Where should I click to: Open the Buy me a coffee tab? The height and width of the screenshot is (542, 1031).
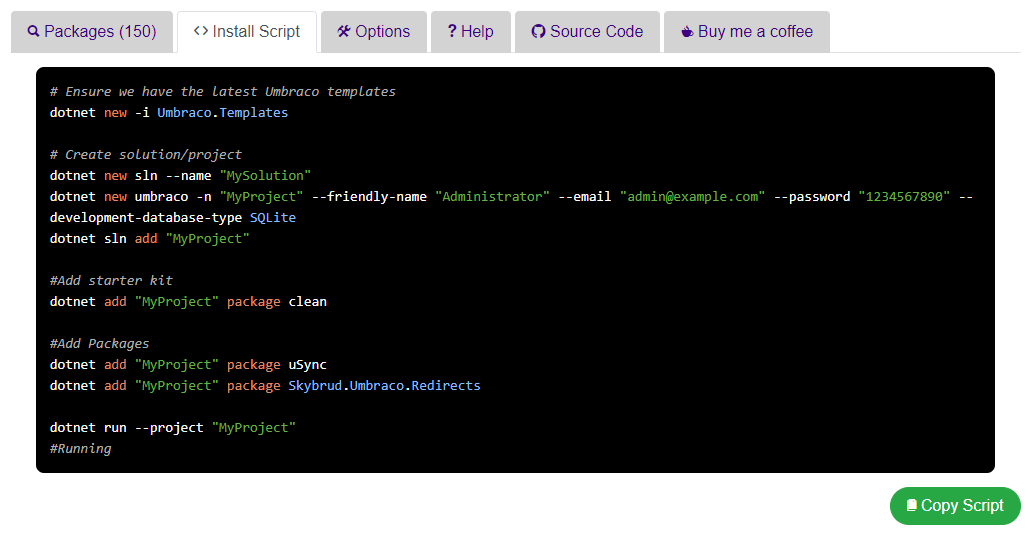(747, 32)
